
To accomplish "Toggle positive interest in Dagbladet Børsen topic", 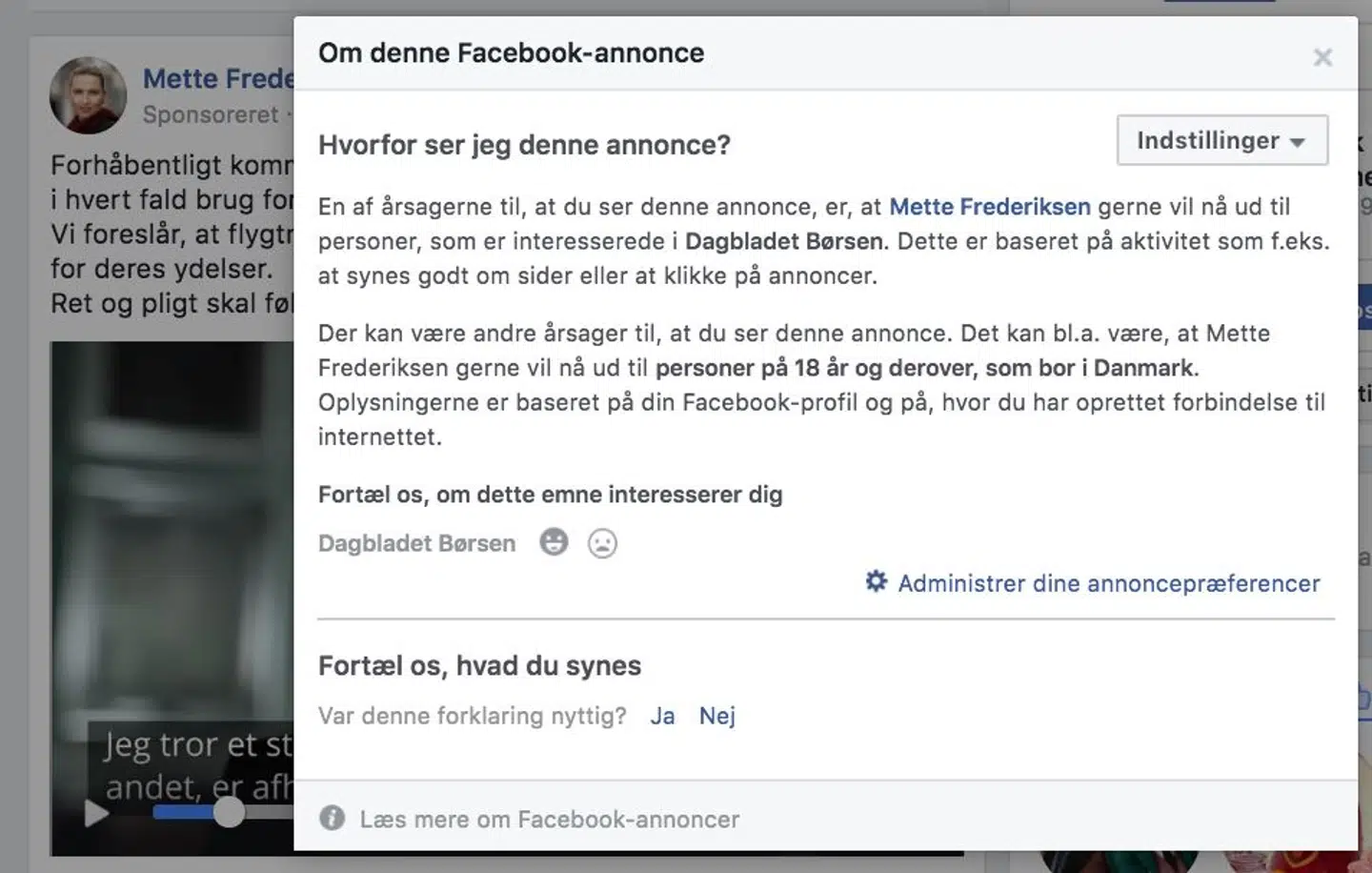I will (553, 542).
